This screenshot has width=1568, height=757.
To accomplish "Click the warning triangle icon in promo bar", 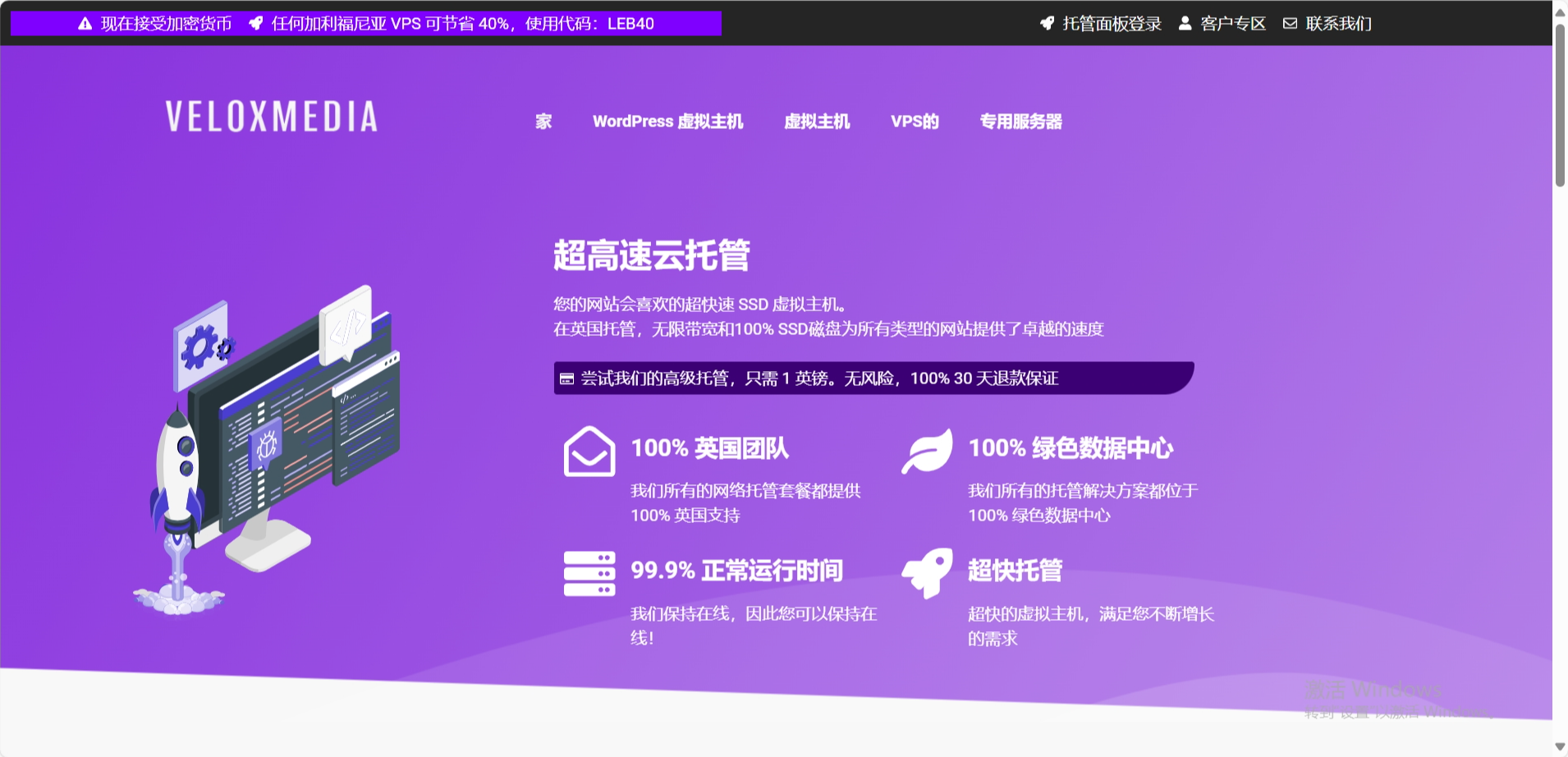I will point(85,23).
